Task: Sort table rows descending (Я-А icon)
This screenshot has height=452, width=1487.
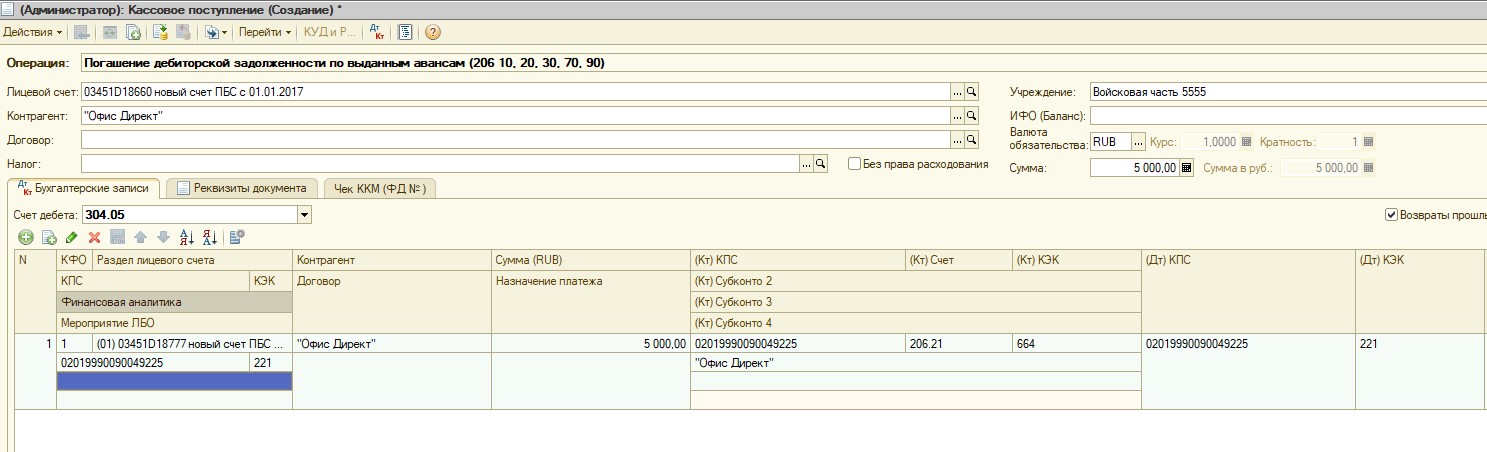Action: [x=209, y=237]
